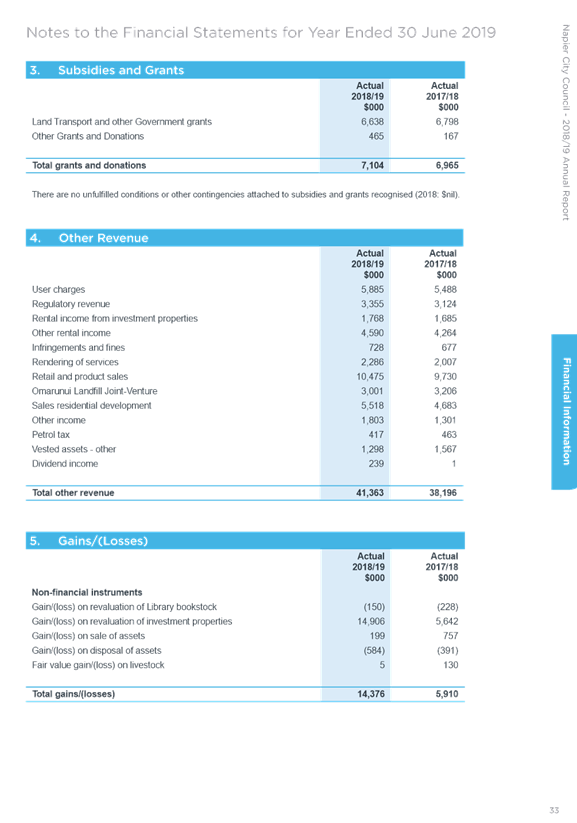Click 'Other income' row label
Screen dimensions: 577x823
pyautogui.click(x=59, y=420)
